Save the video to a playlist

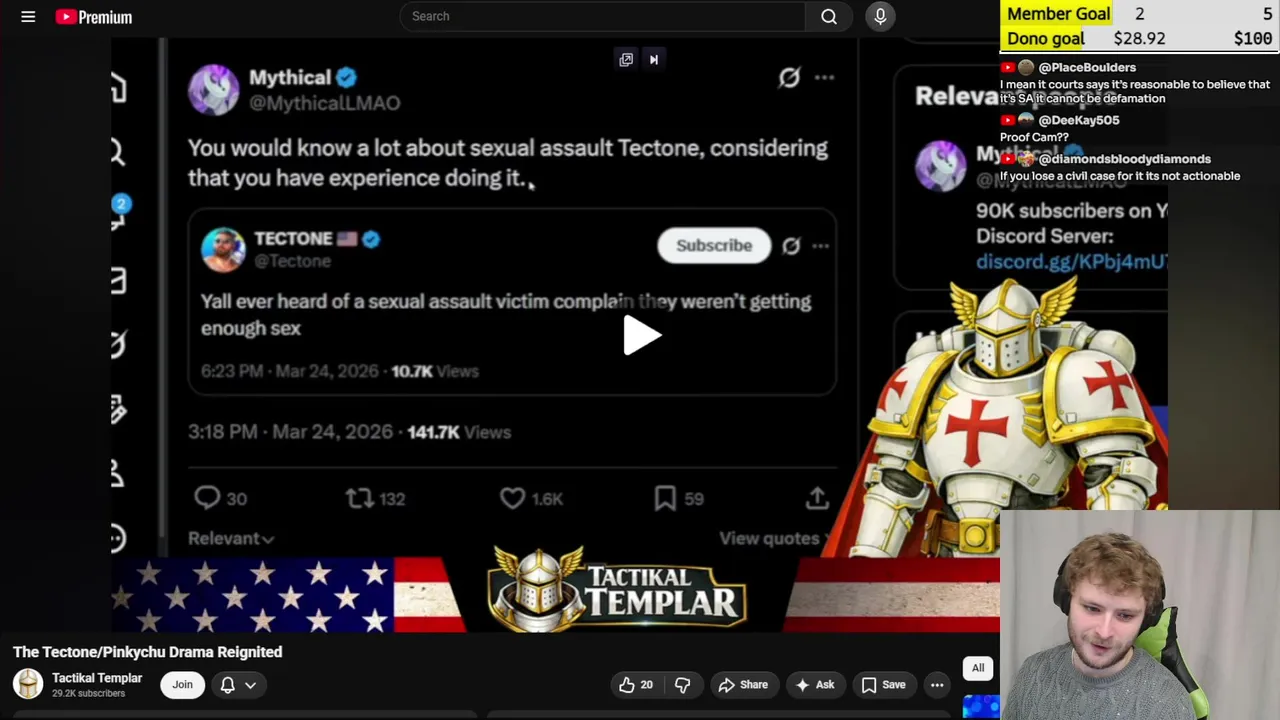[x=884, y=685]
